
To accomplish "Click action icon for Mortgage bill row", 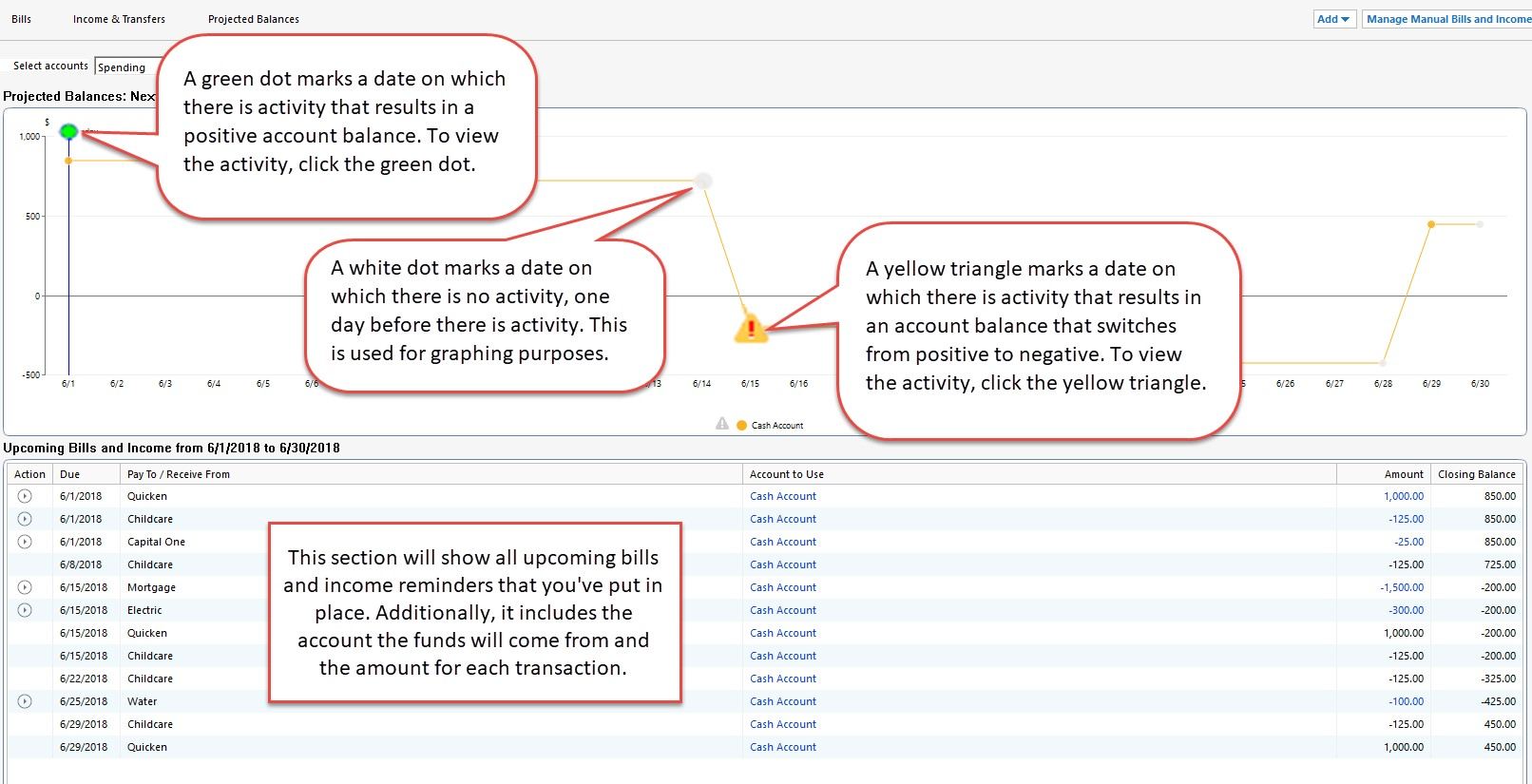I will coord(25,587).
